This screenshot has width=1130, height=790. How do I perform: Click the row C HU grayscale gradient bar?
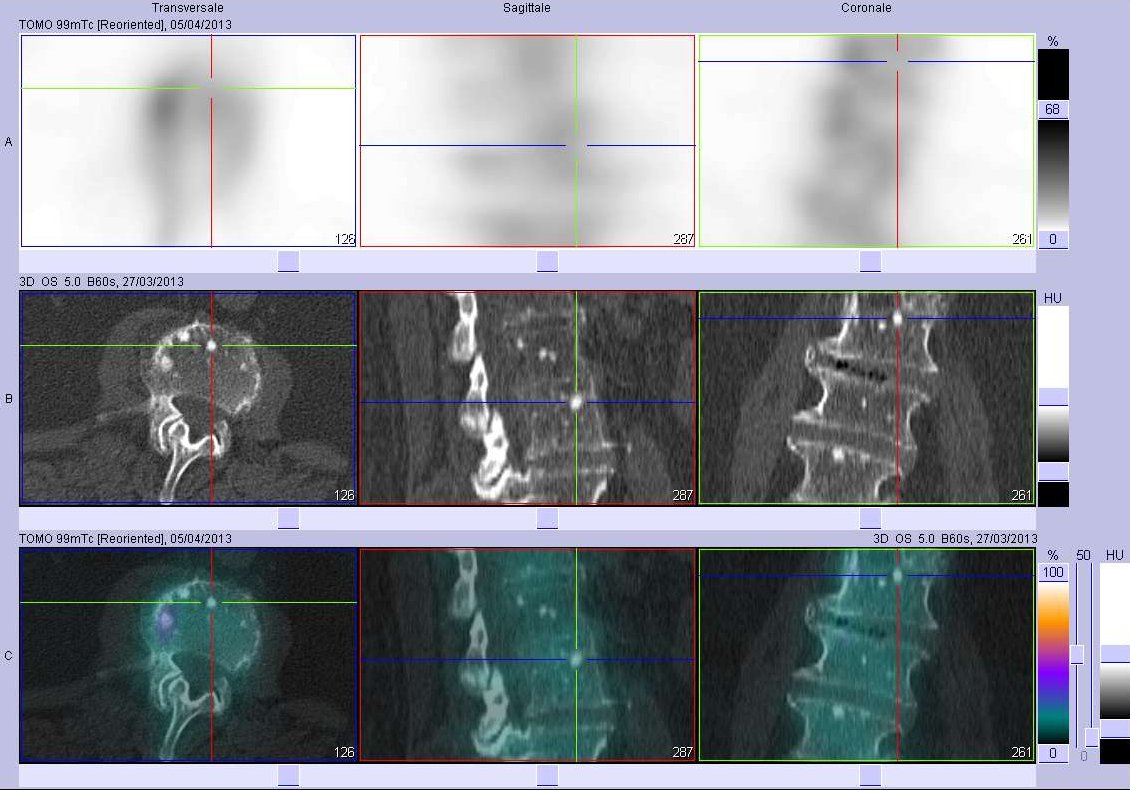[x=1115, y=691]
